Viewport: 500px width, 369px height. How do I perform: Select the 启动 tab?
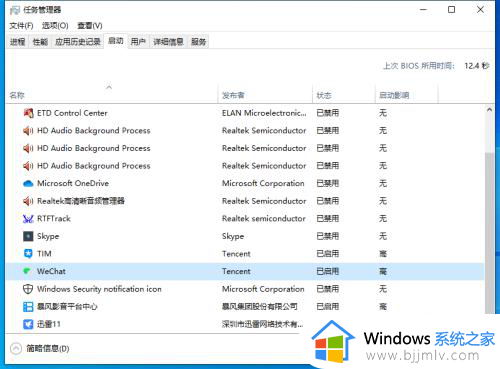pos(116,41)
